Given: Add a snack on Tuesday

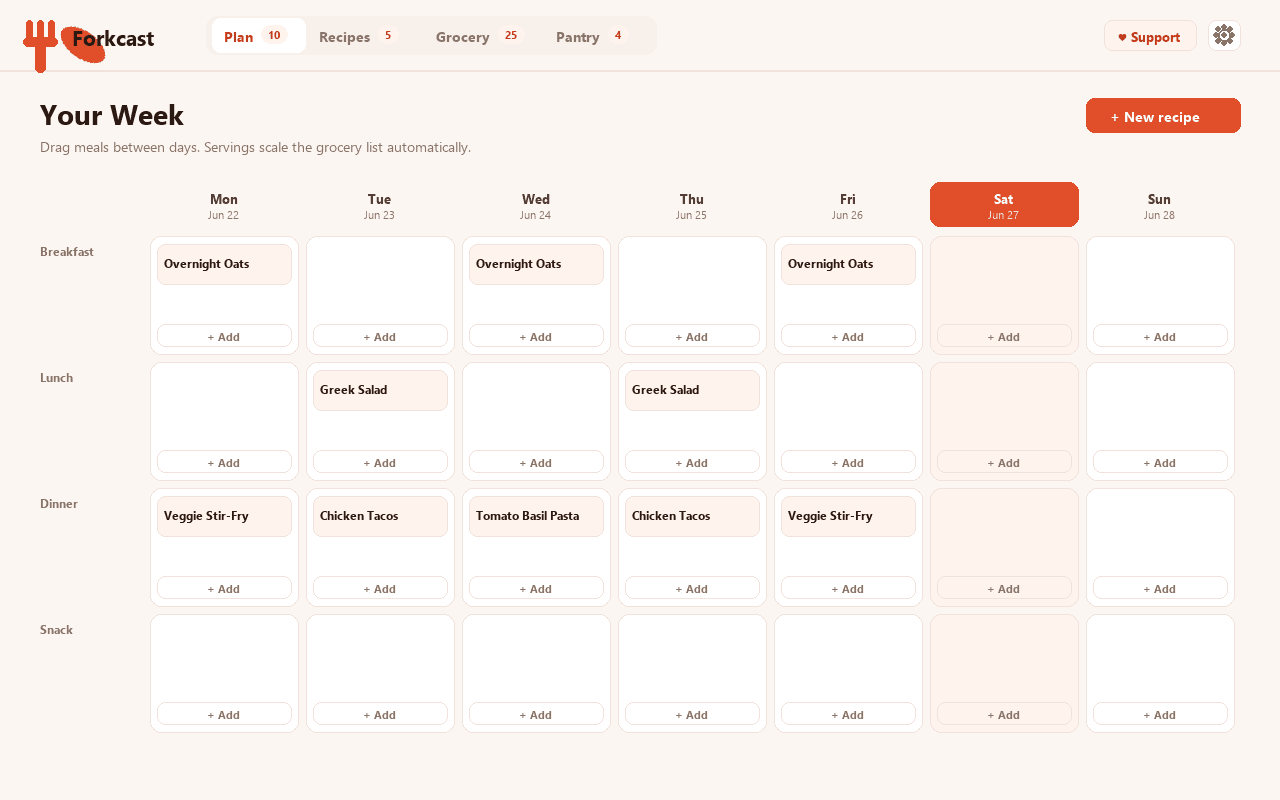Looking at the screenshot, I should (380, 714).
